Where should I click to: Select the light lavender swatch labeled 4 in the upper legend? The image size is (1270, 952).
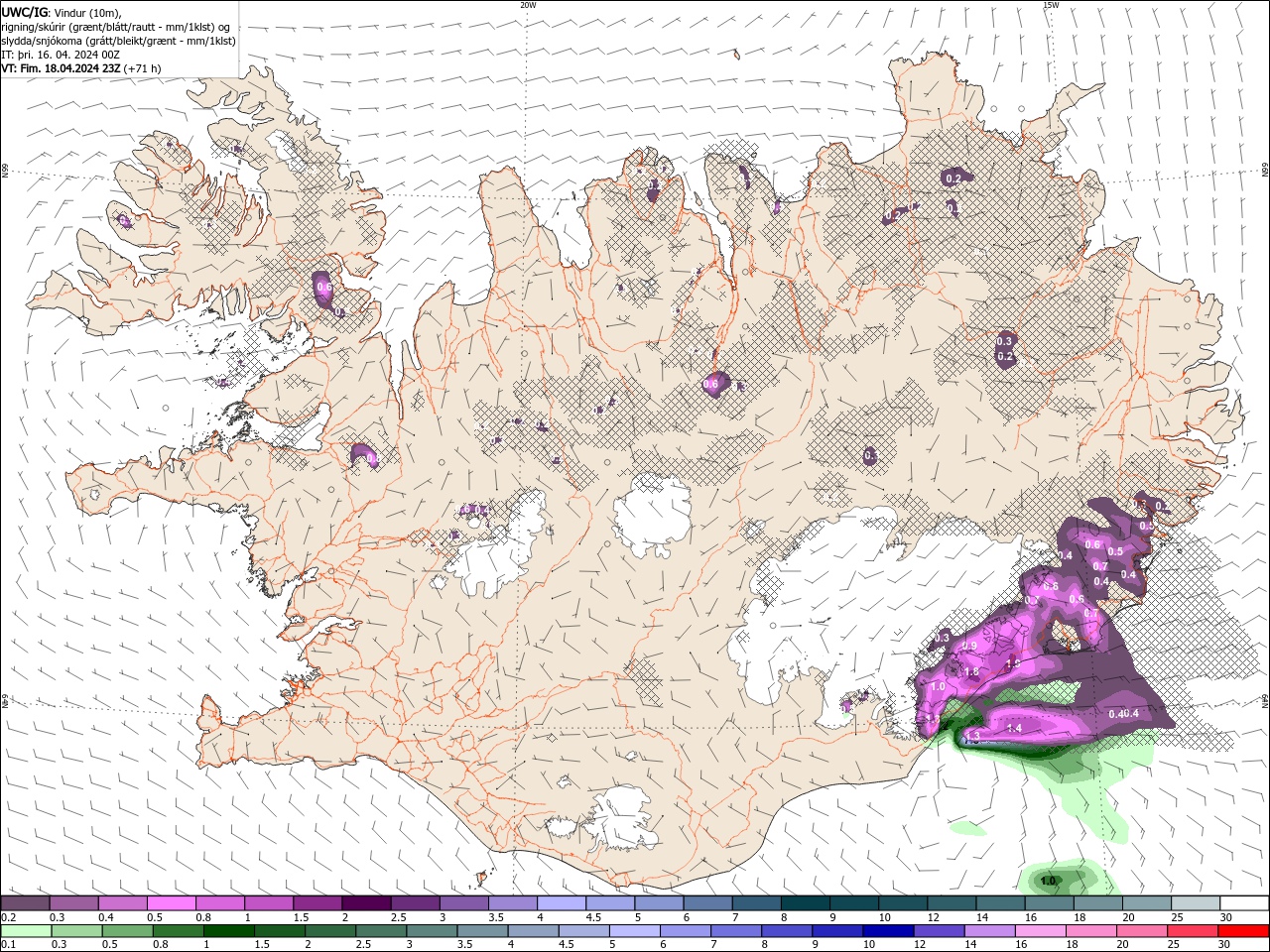coord(561,903)
